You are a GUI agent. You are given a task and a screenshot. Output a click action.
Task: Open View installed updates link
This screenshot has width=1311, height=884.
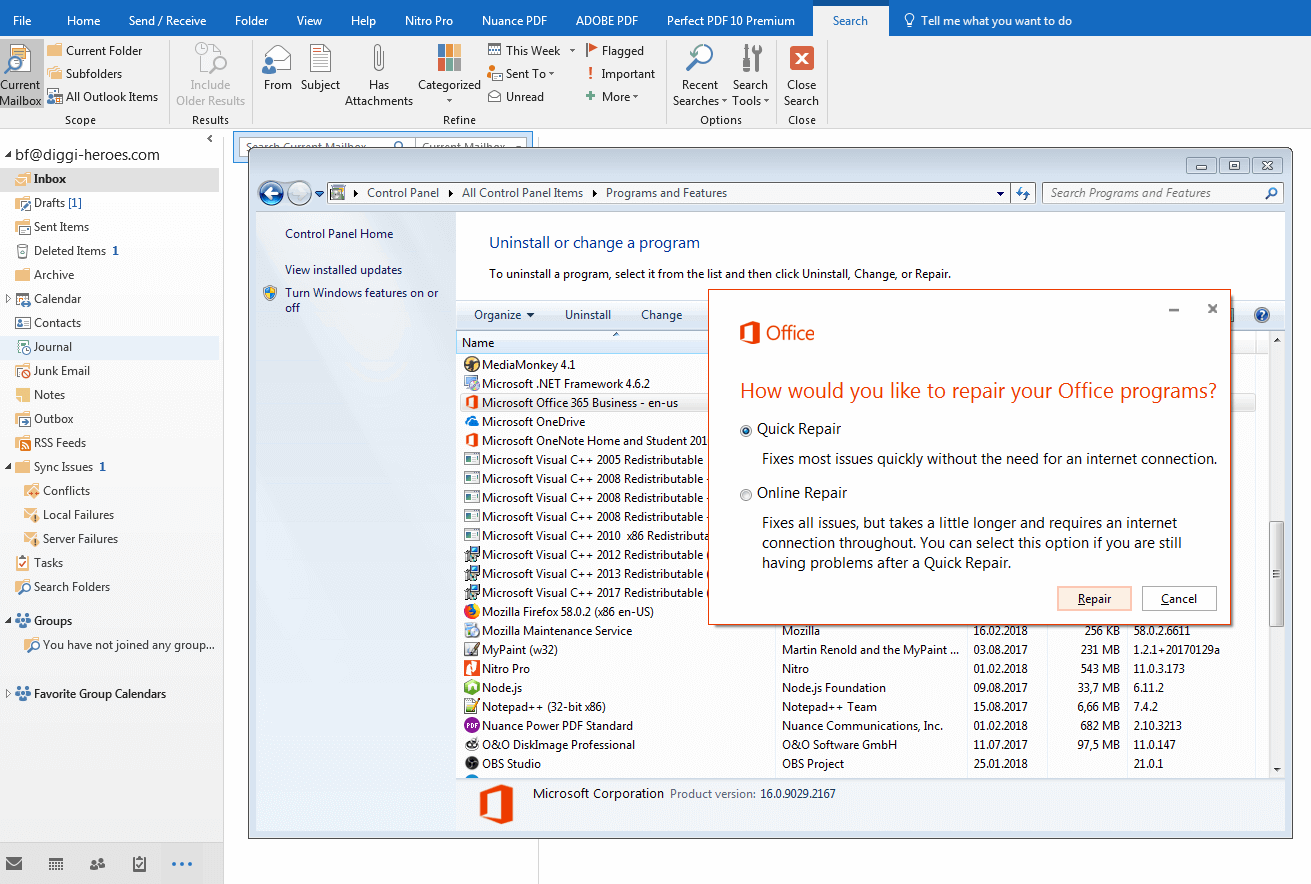pyautogui.click(x=343, y=270)
